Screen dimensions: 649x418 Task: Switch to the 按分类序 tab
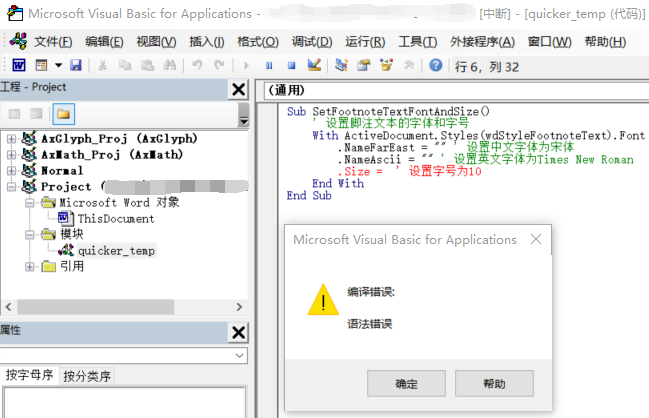pyautogui.click(x=87, y=376)
